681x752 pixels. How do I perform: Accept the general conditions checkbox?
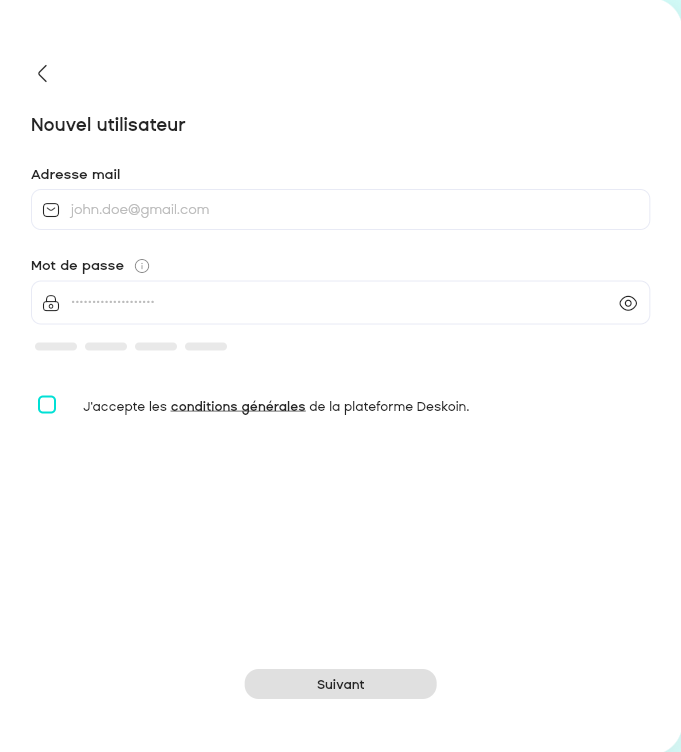[x=47, y=404]
